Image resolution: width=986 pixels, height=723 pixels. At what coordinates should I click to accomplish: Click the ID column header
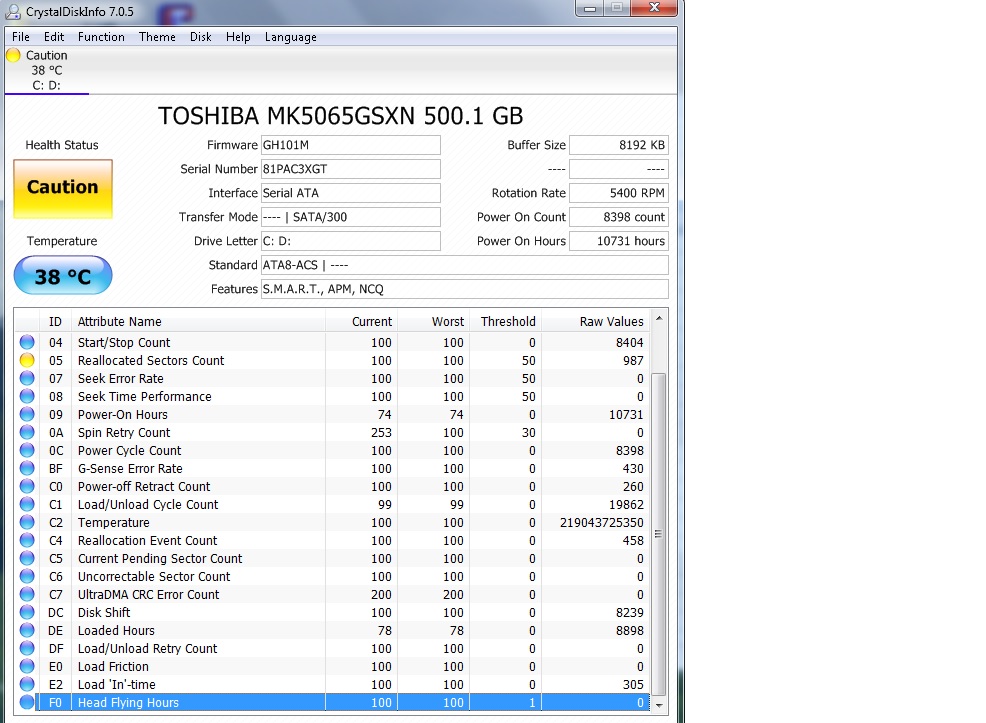click(x=55, y=321)
